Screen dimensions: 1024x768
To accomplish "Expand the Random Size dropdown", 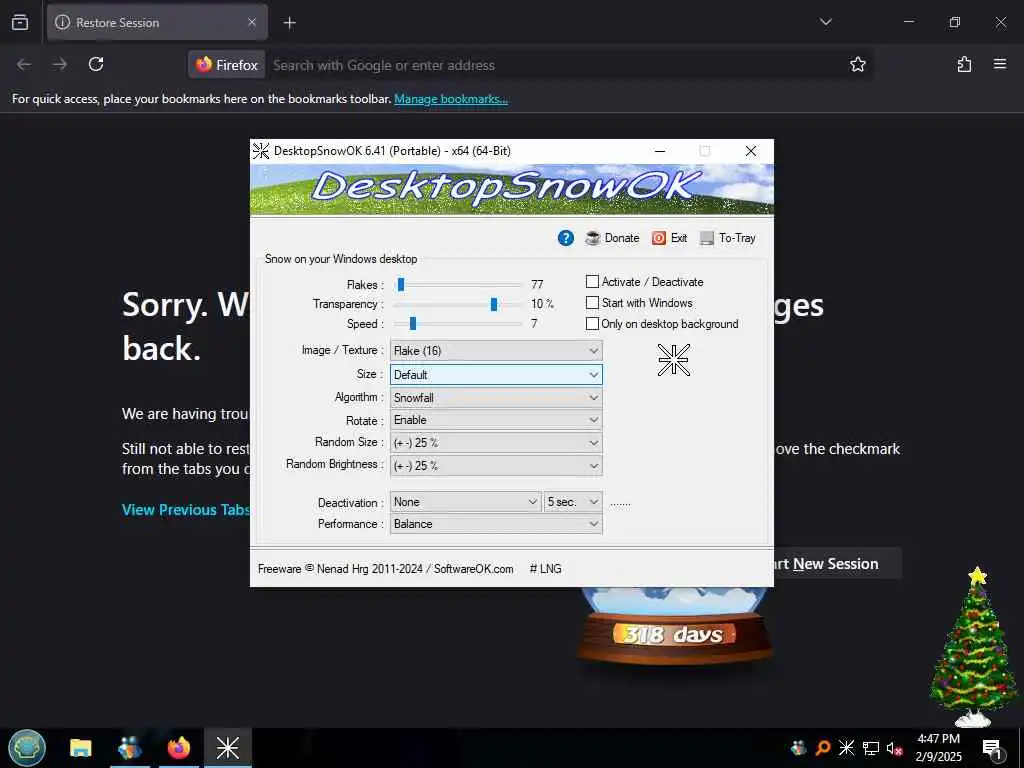I will tap(496, 443).
